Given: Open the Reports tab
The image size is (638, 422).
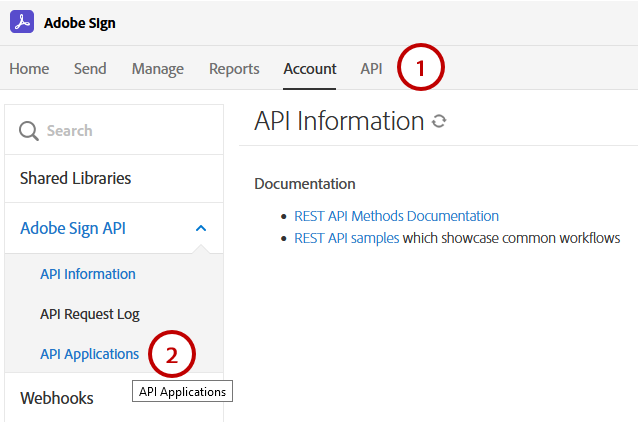Looking at the screenshot, I should tap(234, 69).
